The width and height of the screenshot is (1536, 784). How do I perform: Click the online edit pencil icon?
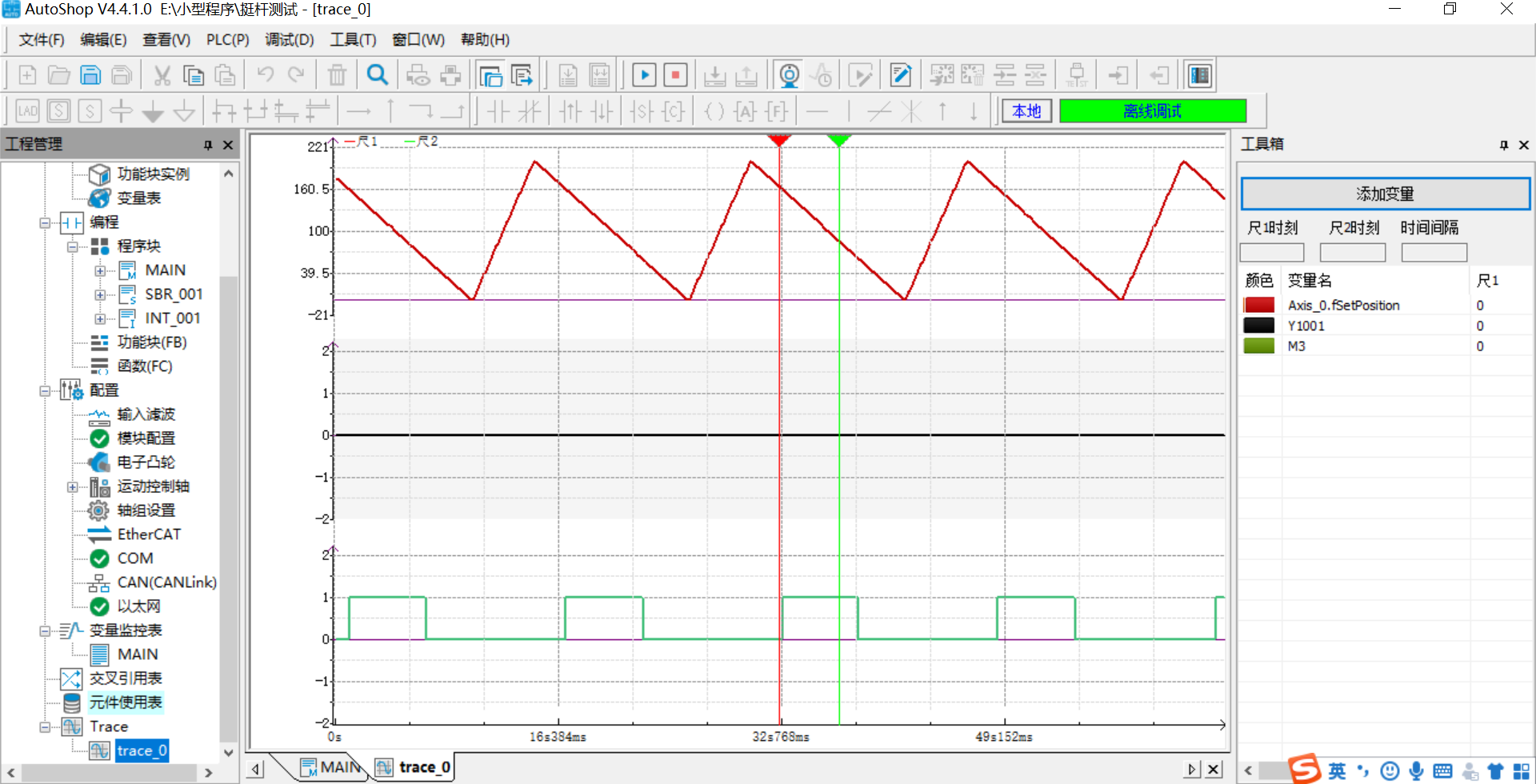pos(900,75)
